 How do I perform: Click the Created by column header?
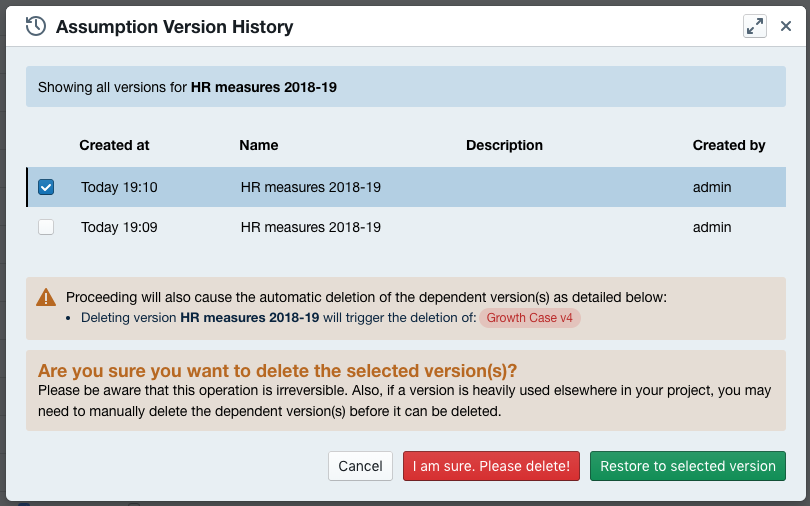point(729,145)
